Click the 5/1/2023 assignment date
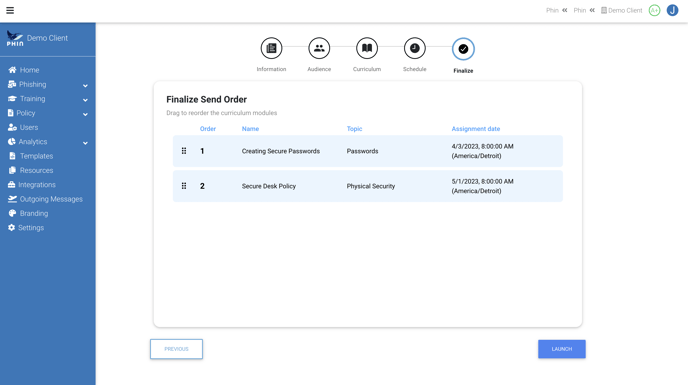Viewport: 688px width, 385px height. [482, 186]
